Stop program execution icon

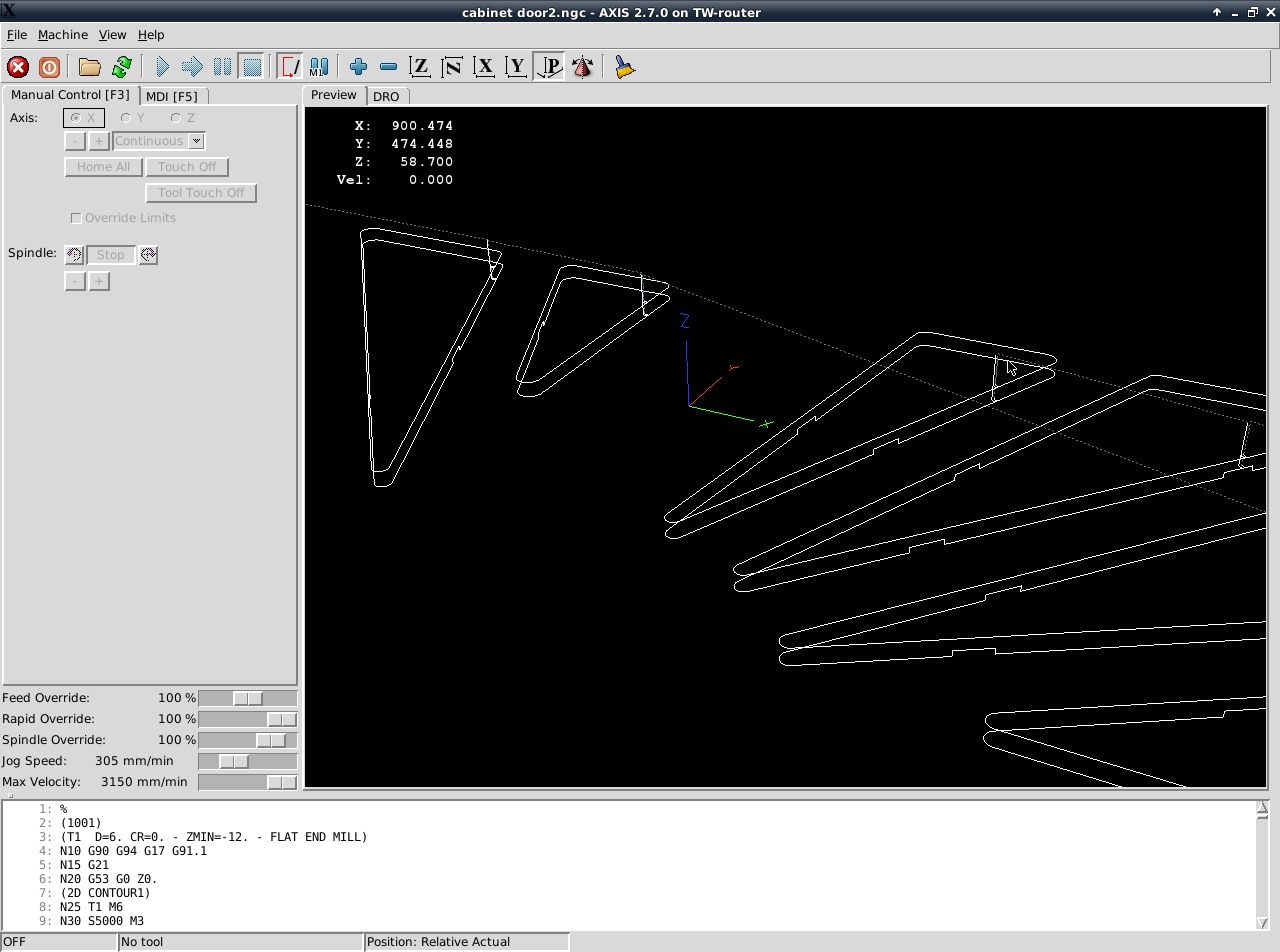[x=252, y=67]
